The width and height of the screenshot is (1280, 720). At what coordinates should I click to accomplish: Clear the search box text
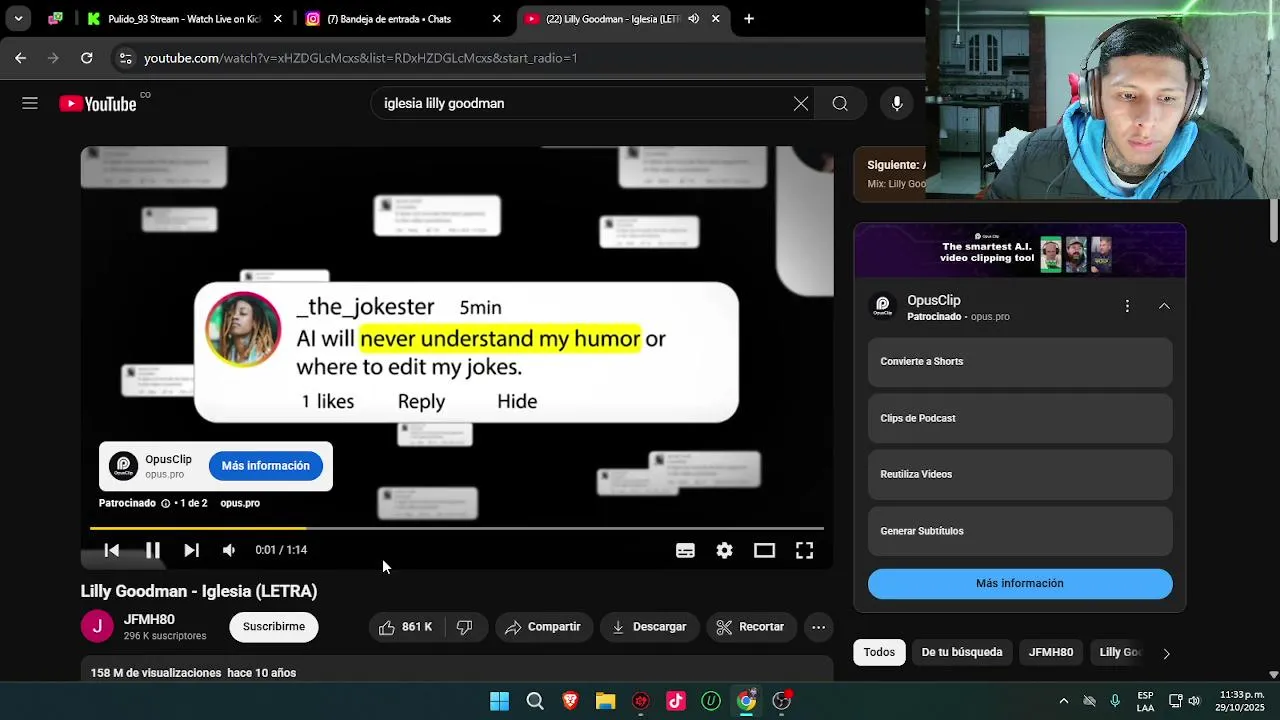[801, 103]
